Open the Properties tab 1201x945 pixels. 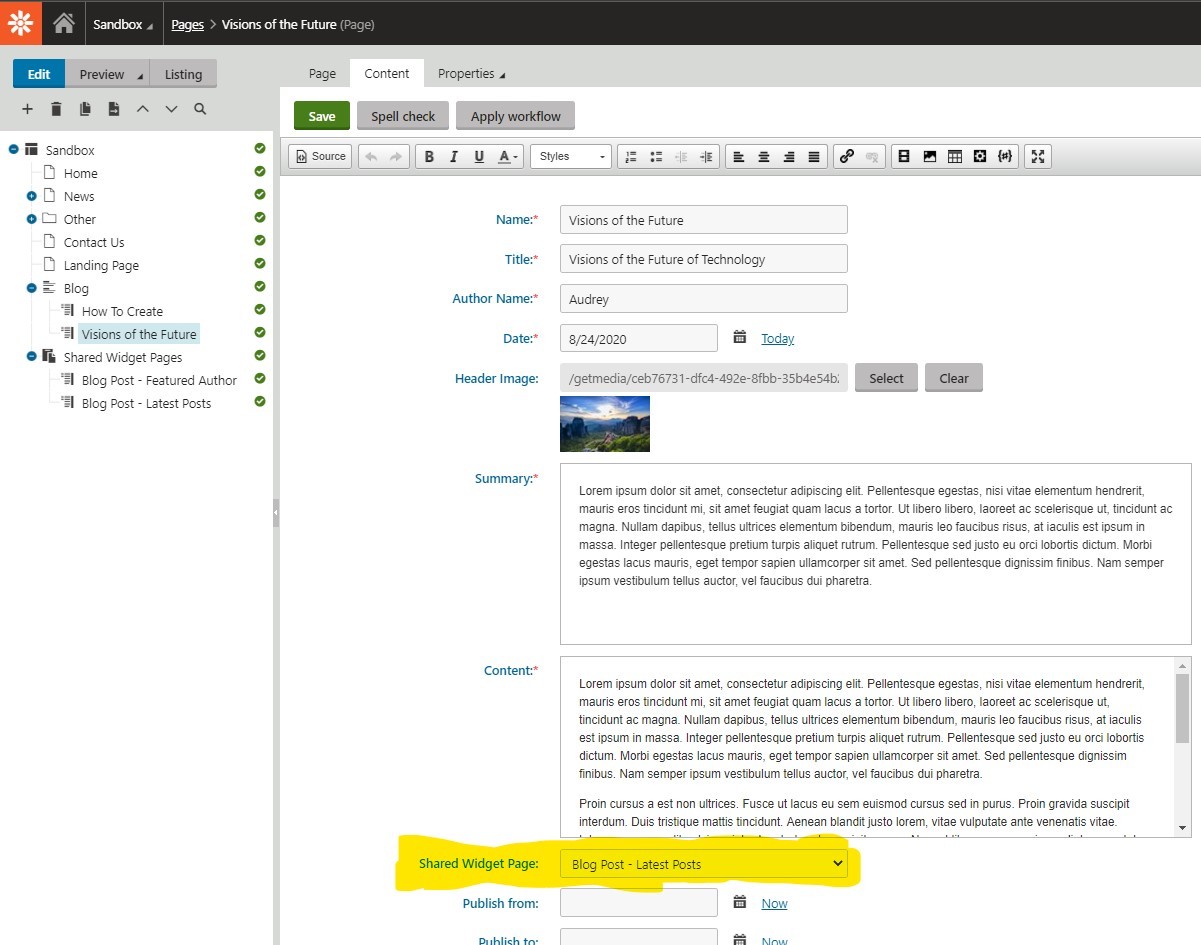point(471,73)
